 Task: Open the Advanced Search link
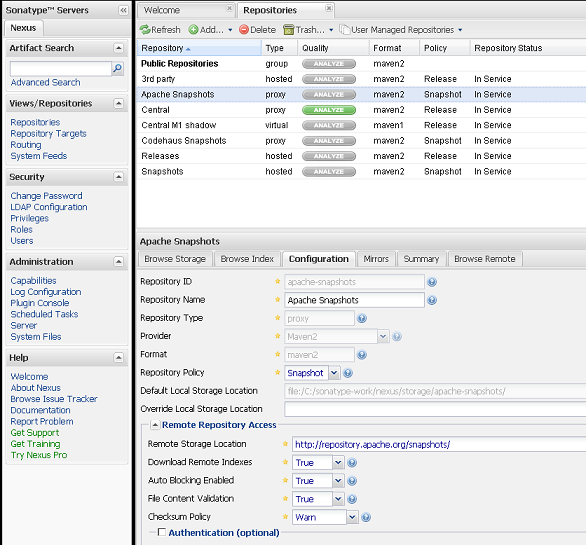[x=45, y=82]
